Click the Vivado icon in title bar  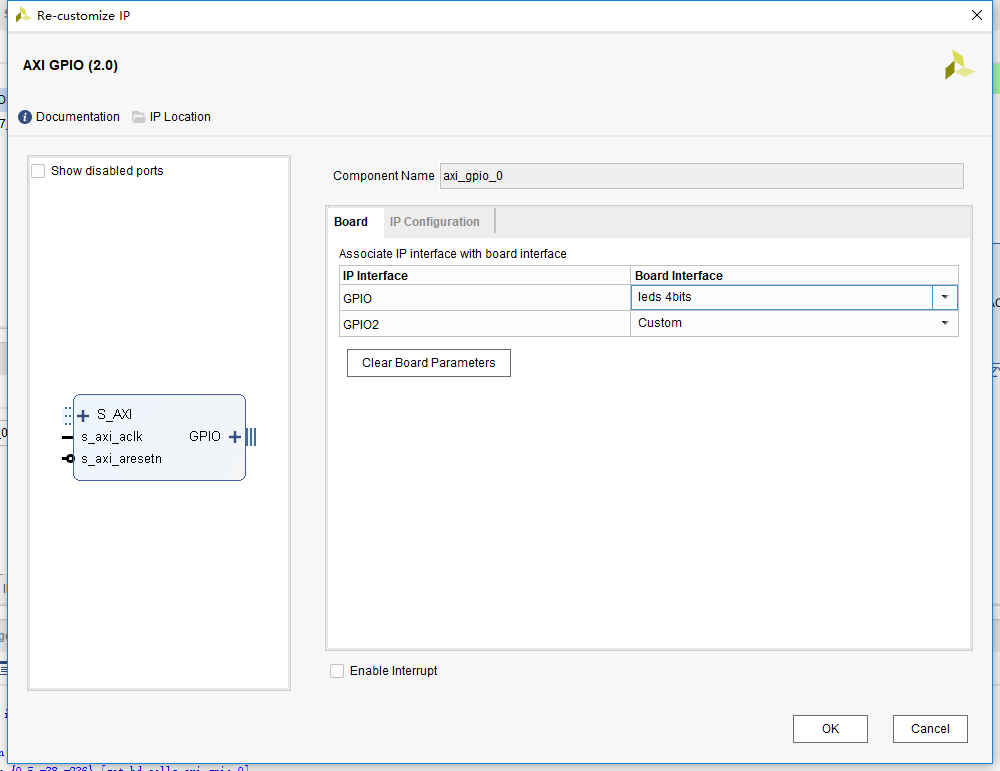pyautogui.click(x=22, y=15)
